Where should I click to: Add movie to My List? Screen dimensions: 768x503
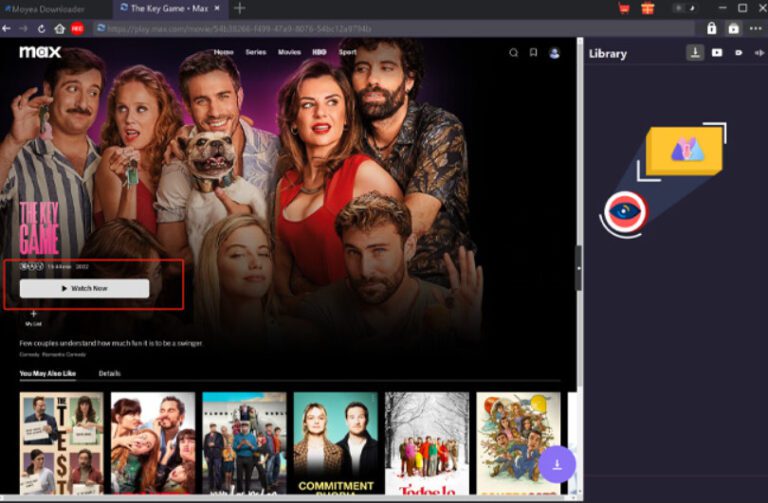coord(34,315)
